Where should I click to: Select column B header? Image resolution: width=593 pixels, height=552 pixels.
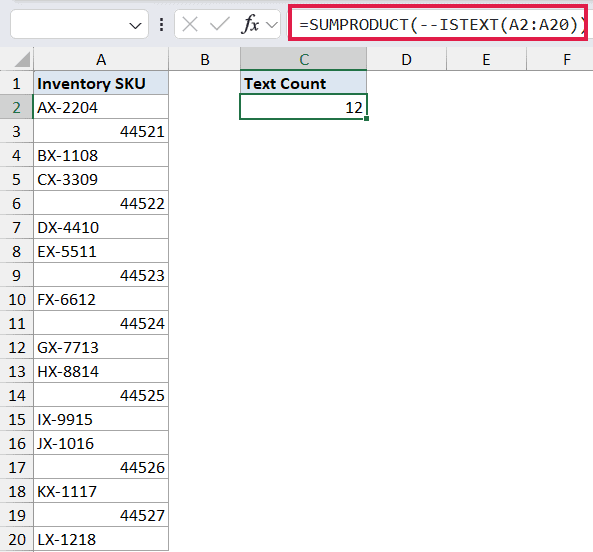coord(205,59)
